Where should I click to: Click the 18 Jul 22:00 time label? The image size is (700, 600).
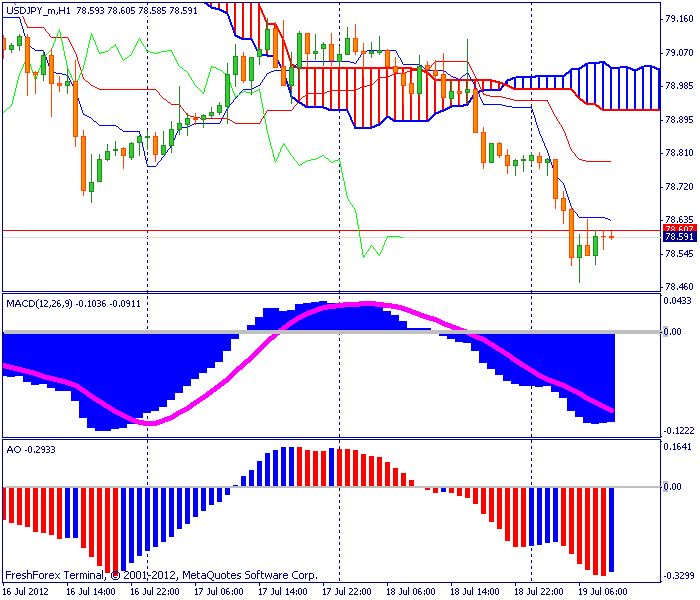pyautogui.click(x=539, y=592)
